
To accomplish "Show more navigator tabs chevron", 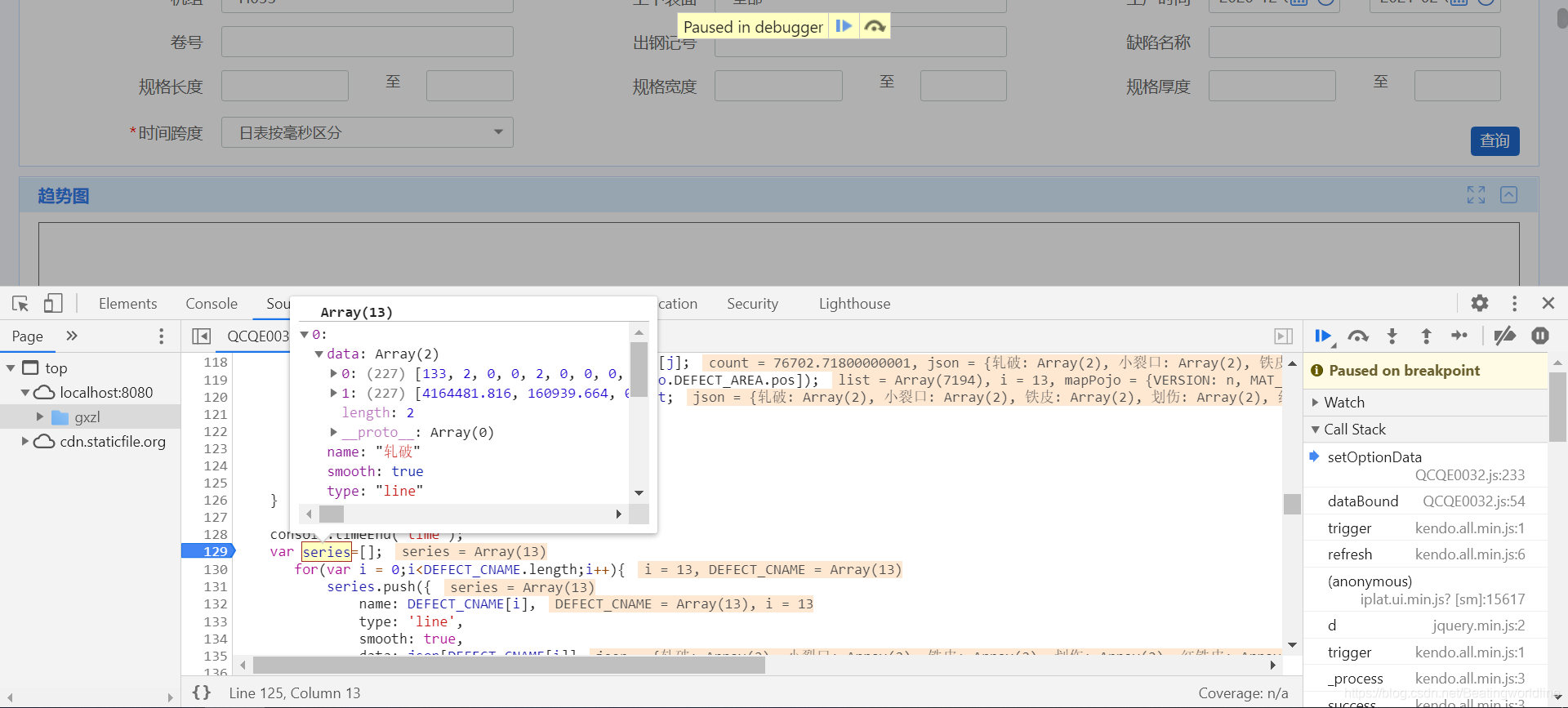I will [x=72, y=336].
